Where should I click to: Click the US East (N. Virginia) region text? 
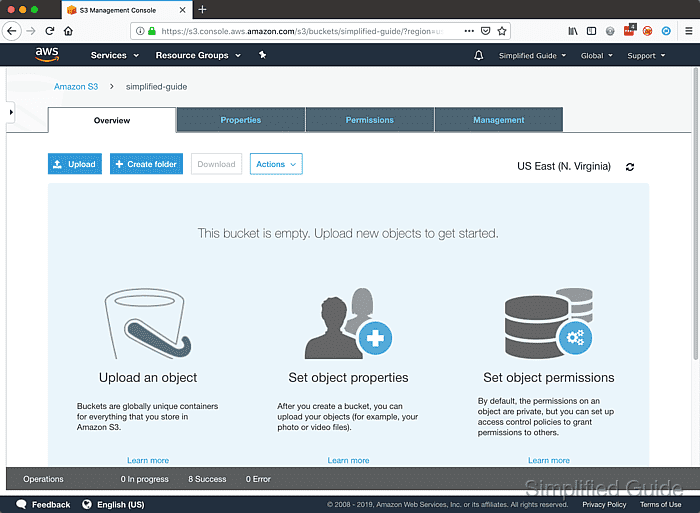[x=564, y=167]
